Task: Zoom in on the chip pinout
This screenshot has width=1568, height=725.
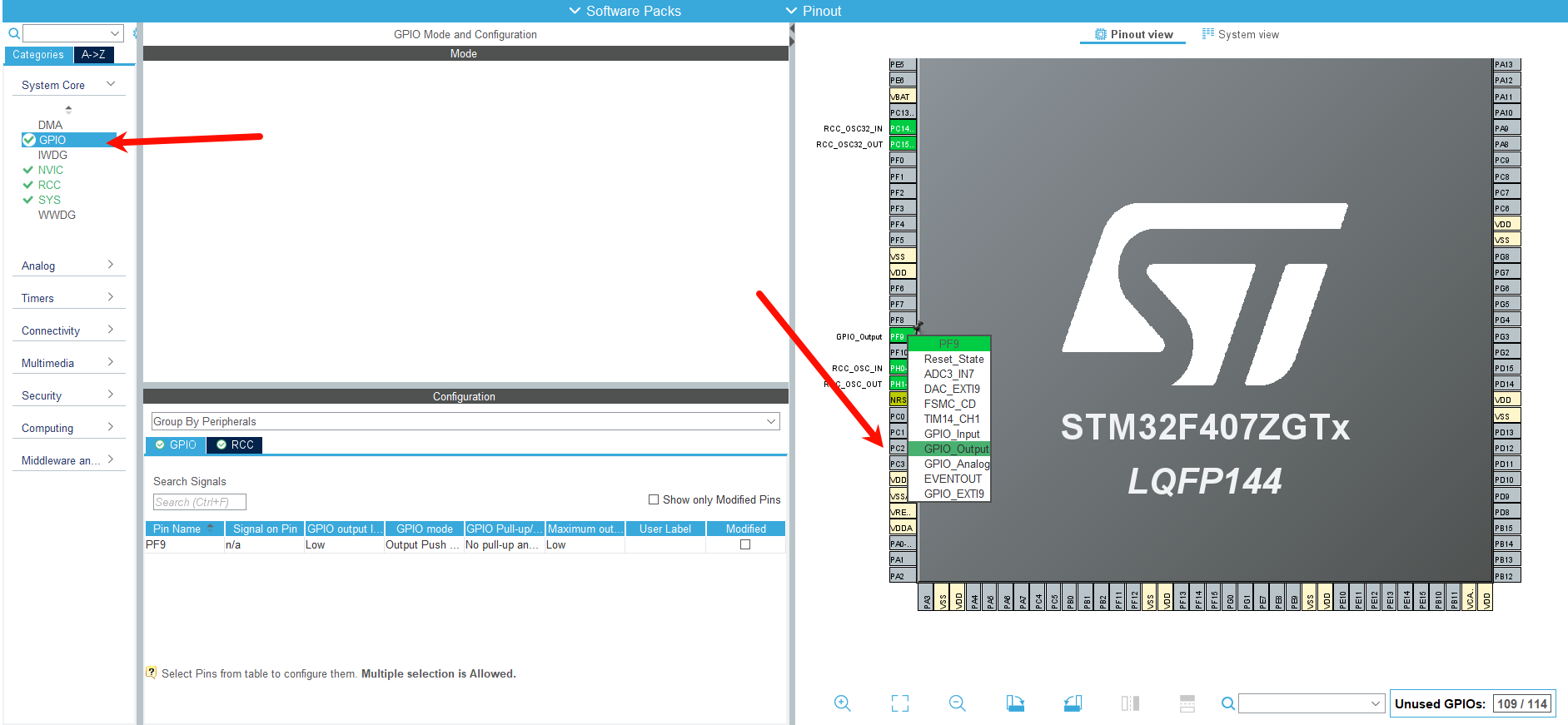Action: (843, 703)
